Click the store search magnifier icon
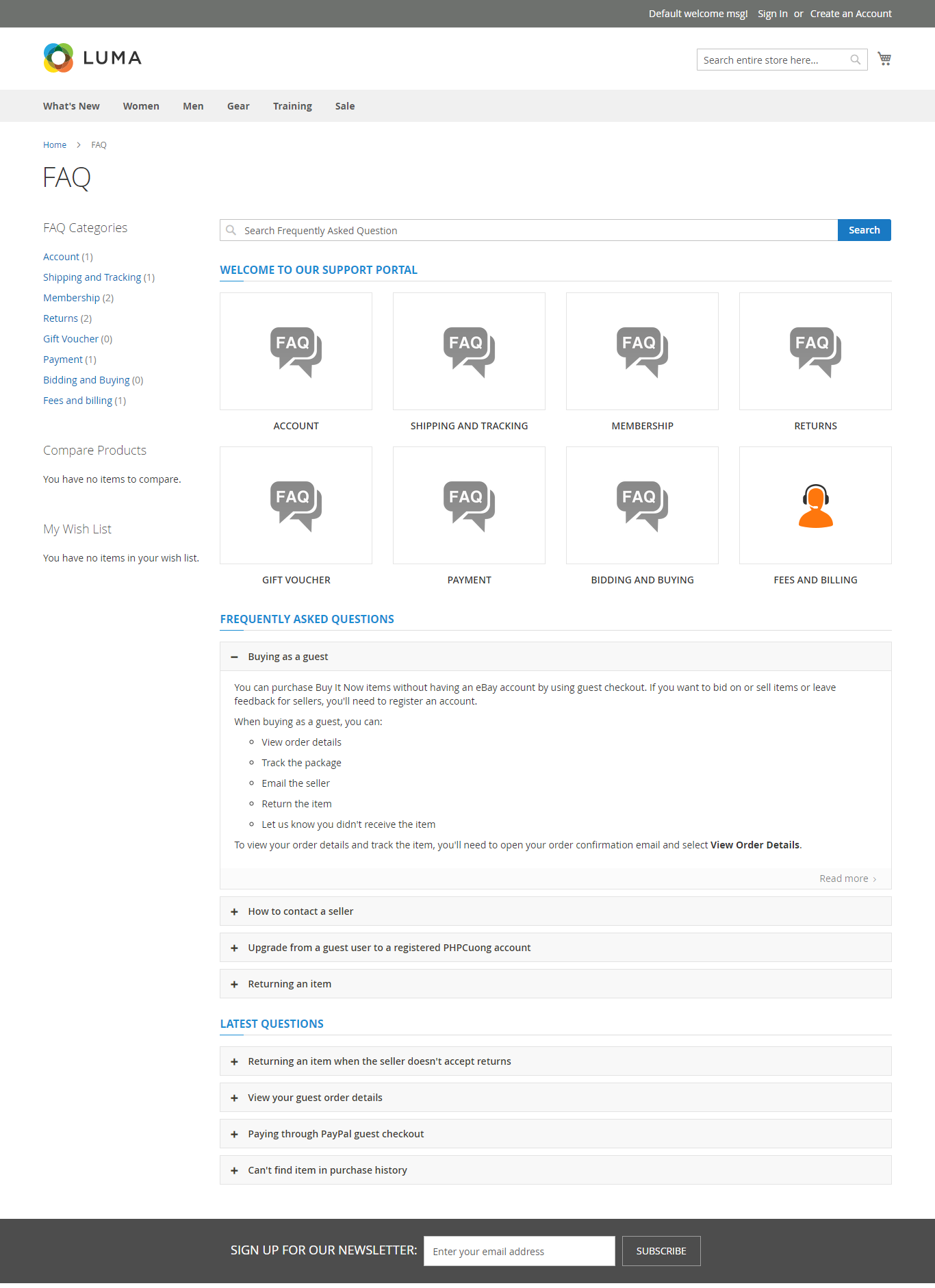935x1288 pixels. click(x=855, y=60)
